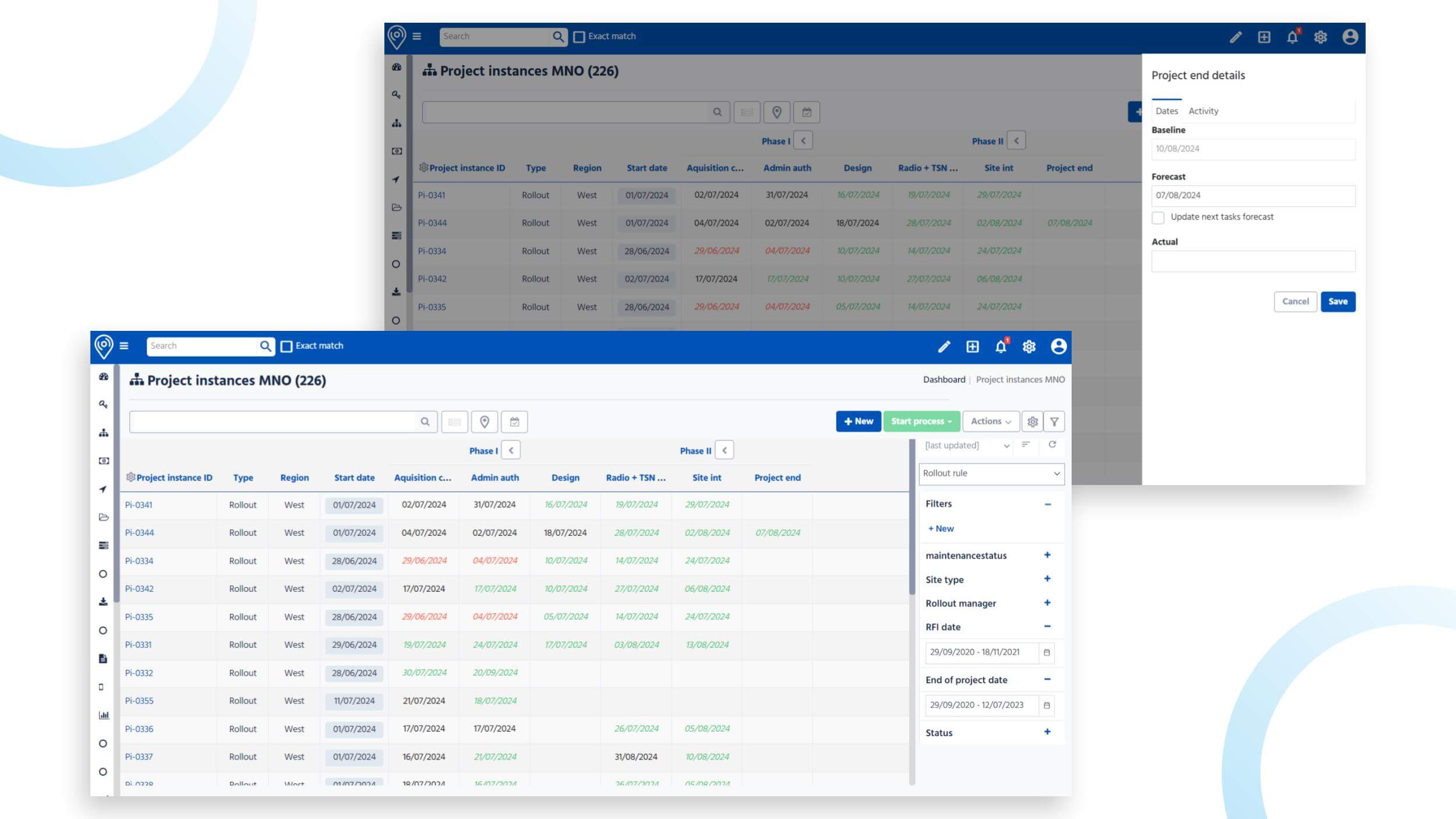Open the Rollout rule dropdown
The width and height of the screenshot is (1456, 819).
pos(991,474)
